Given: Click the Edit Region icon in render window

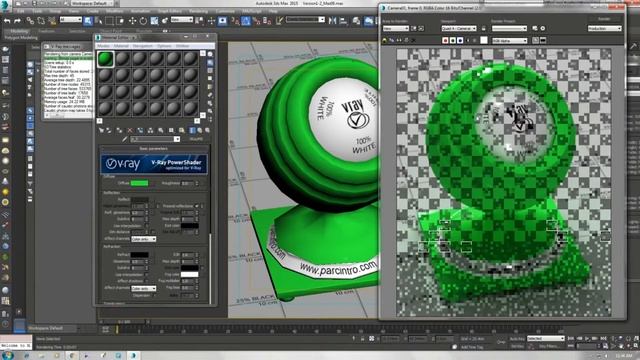Looking at the screenshot, I should click(x=414, y=29).
